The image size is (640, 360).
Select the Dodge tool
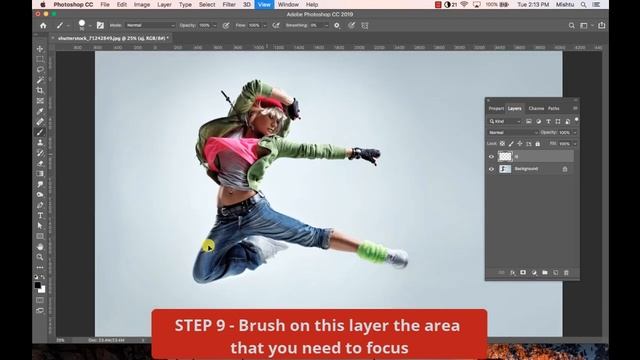click(40, 195)
